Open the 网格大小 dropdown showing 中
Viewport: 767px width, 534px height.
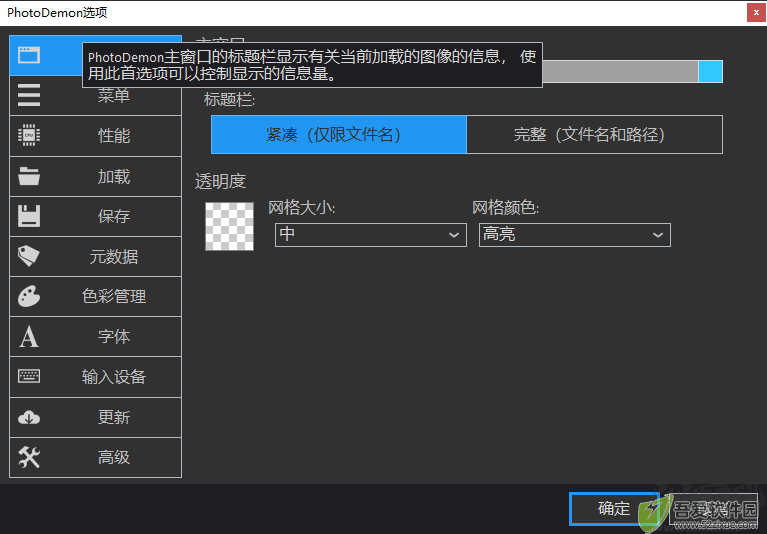[371, 235]
